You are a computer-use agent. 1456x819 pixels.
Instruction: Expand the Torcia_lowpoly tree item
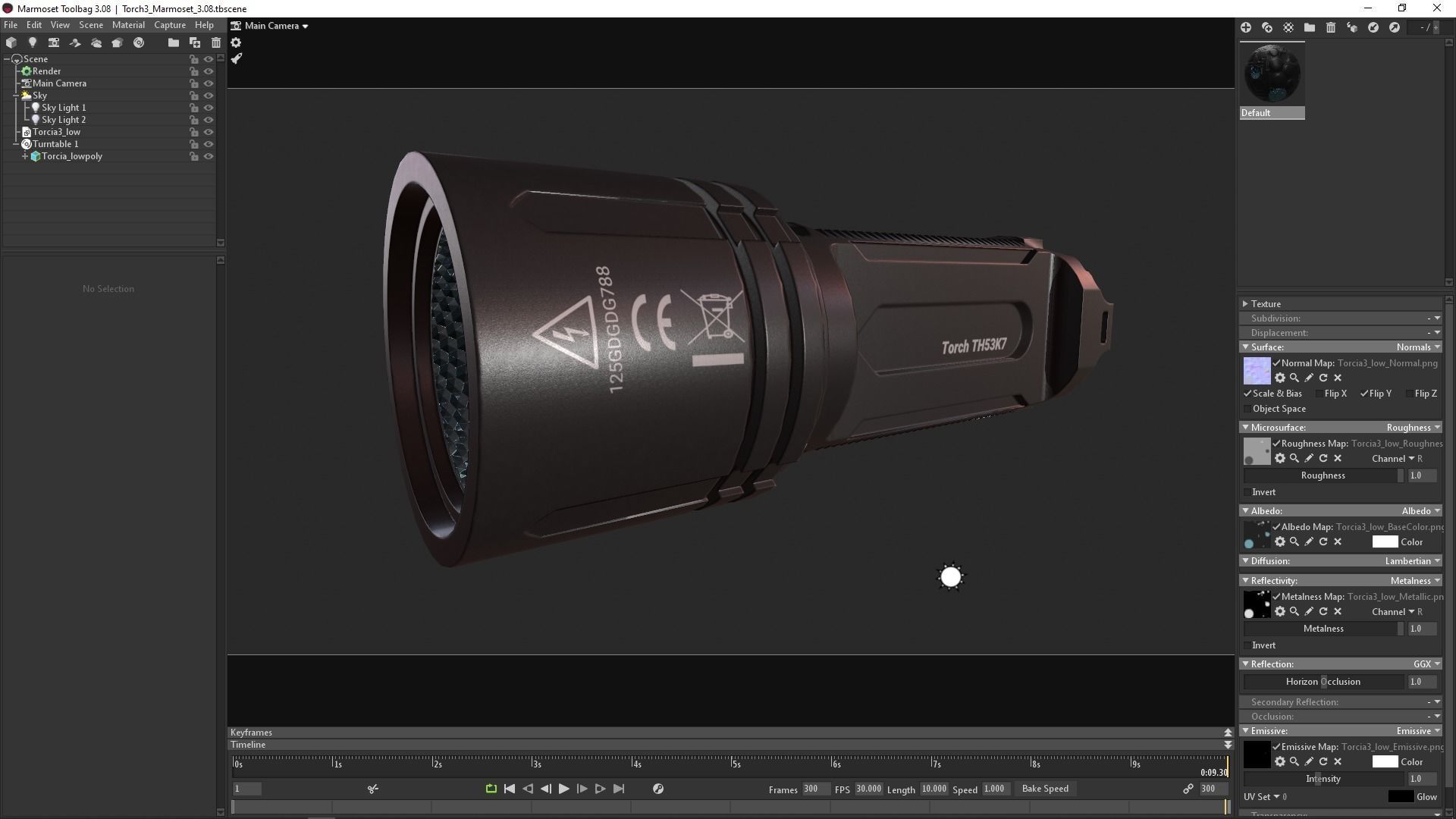(25, 156)
